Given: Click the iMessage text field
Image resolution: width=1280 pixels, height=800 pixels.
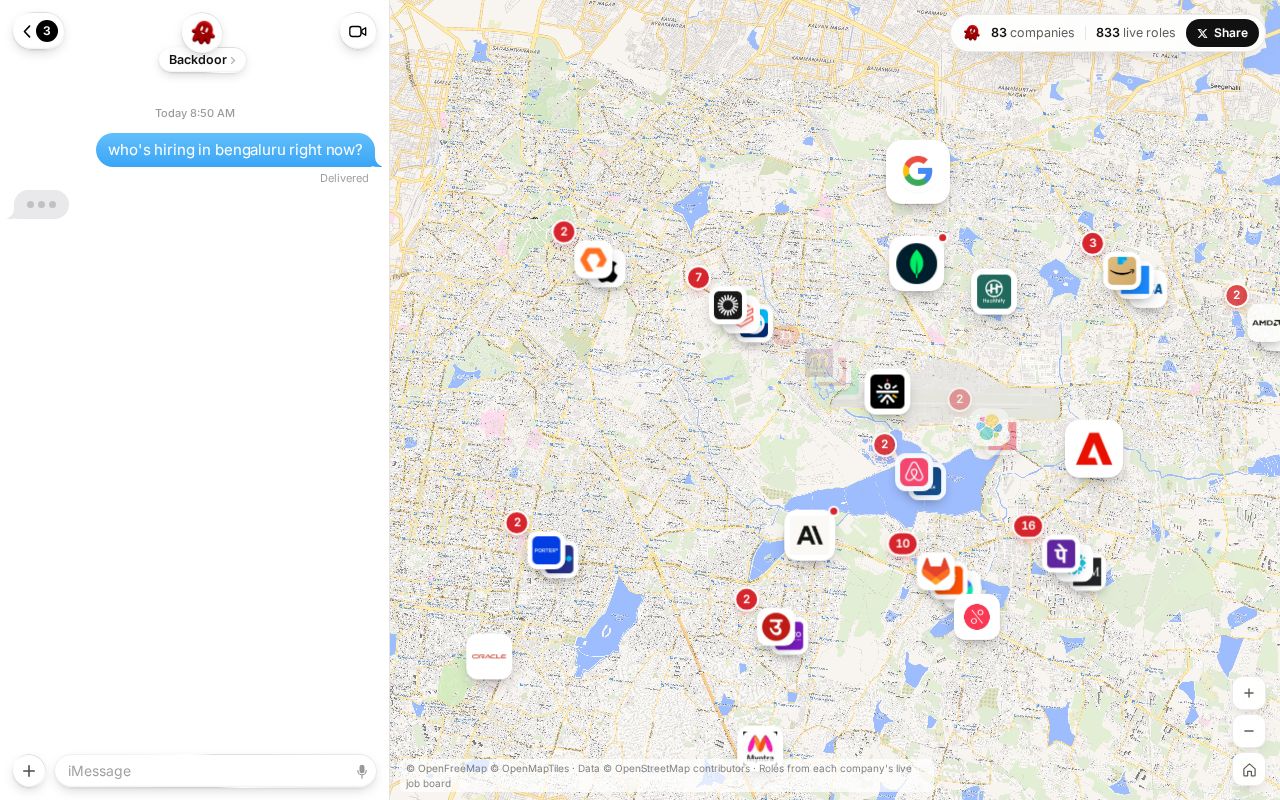Looking at the screenshot, I should click(x=215, y=771).
